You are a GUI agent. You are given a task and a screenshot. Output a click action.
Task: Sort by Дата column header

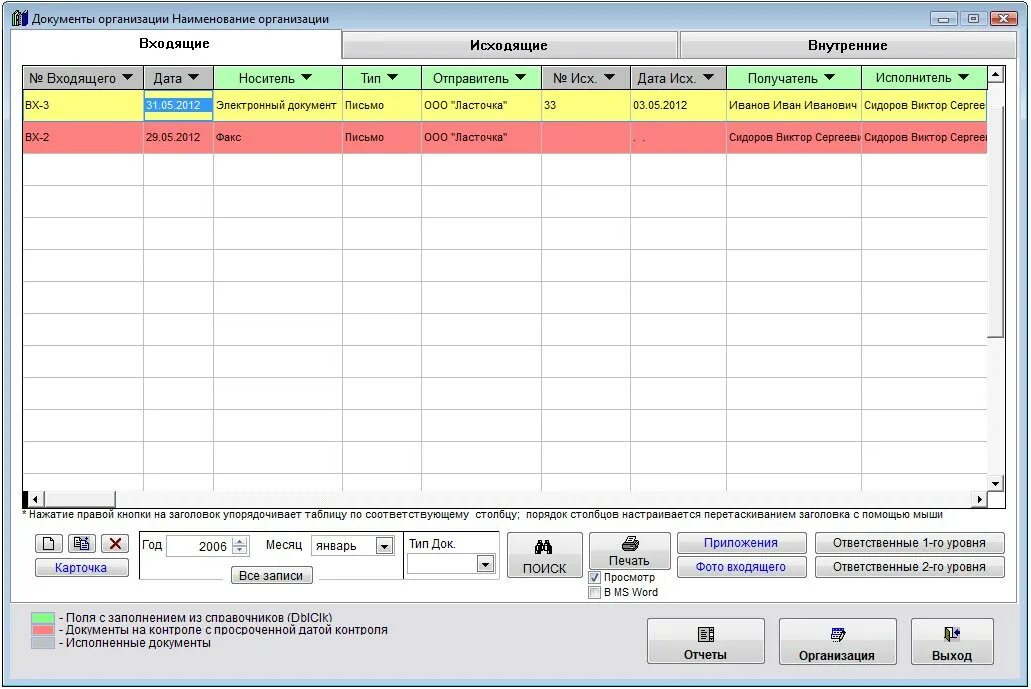178,78
